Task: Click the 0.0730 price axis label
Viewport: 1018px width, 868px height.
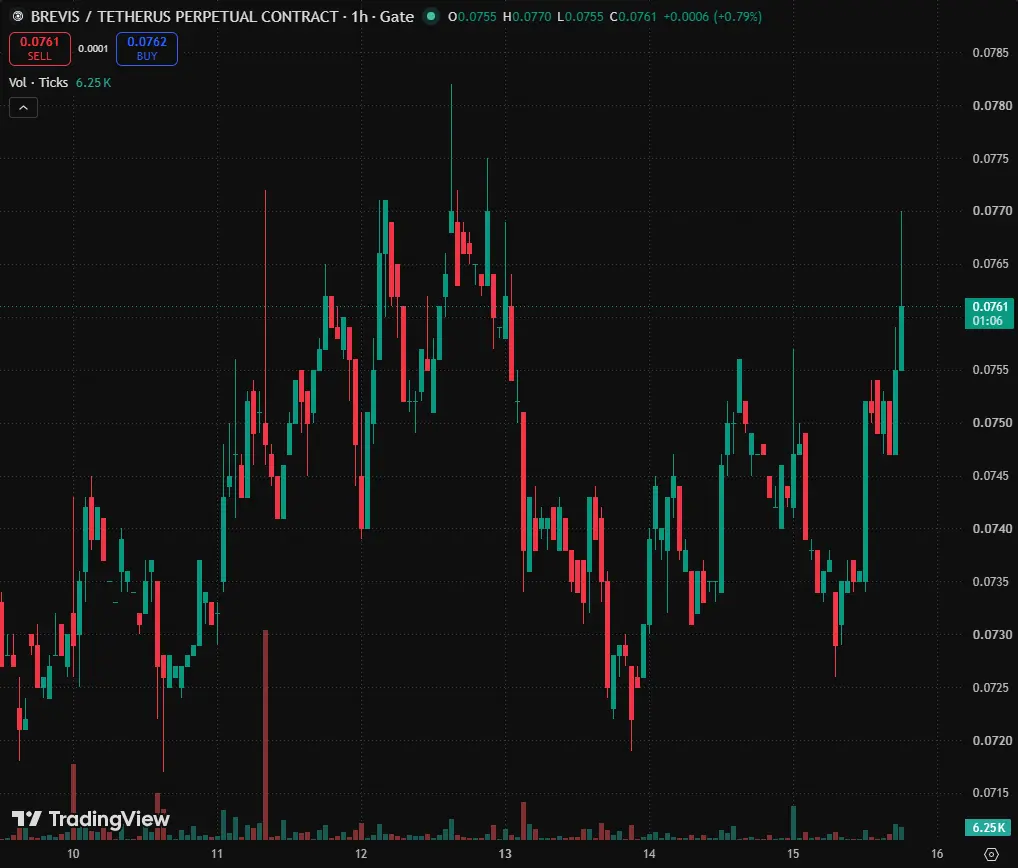Action: click(992, 634)
